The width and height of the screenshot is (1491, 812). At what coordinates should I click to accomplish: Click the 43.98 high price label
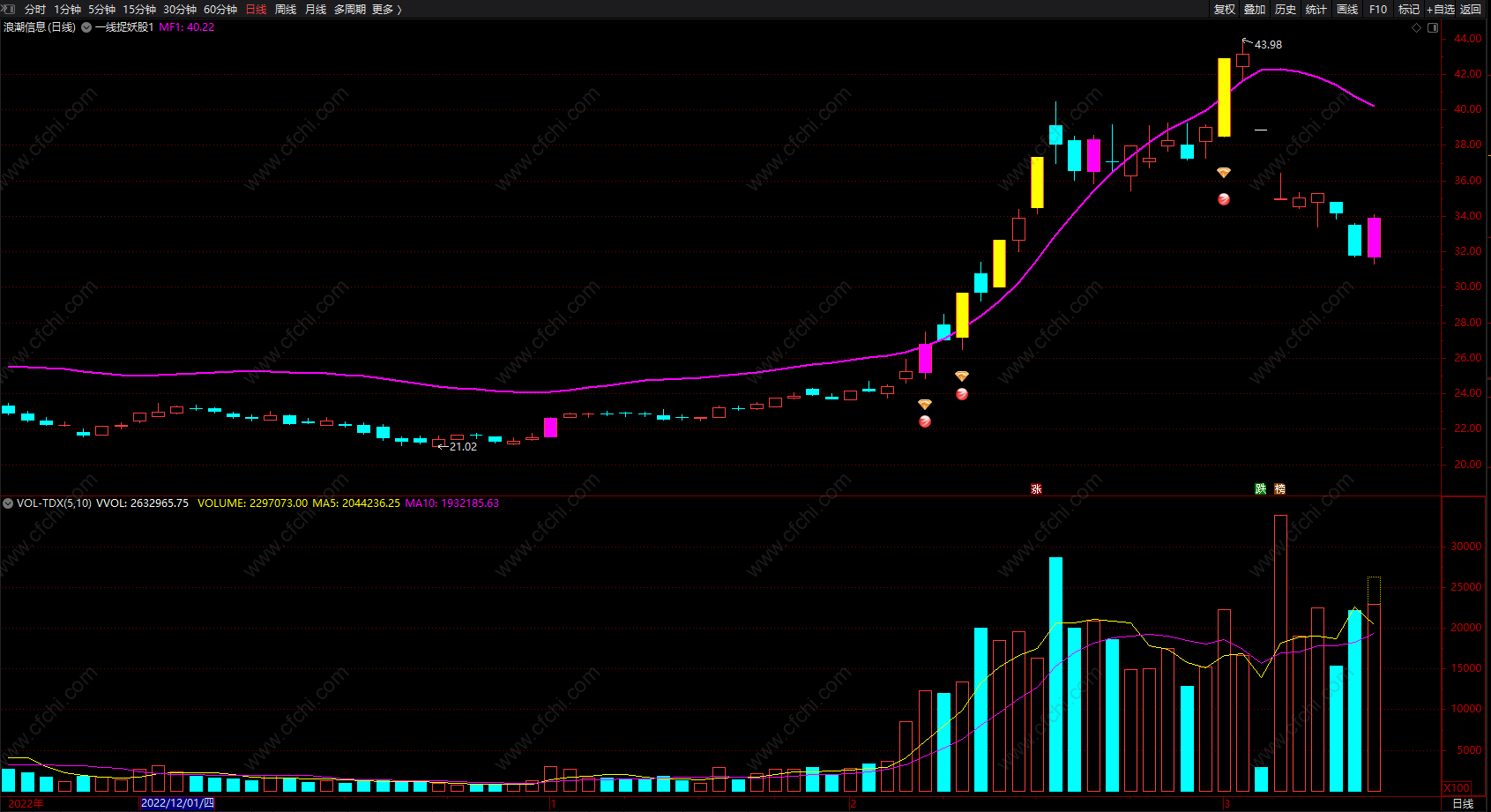pyautogui.click(x=1268, y=45)
